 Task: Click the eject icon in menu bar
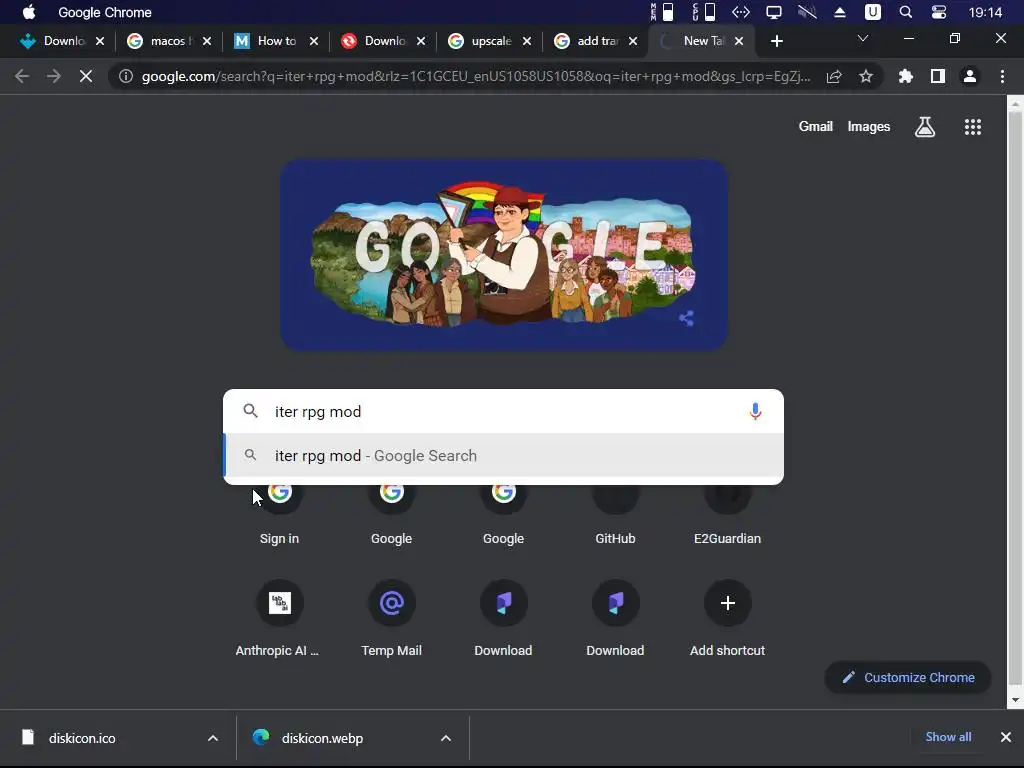click(840, 12)
